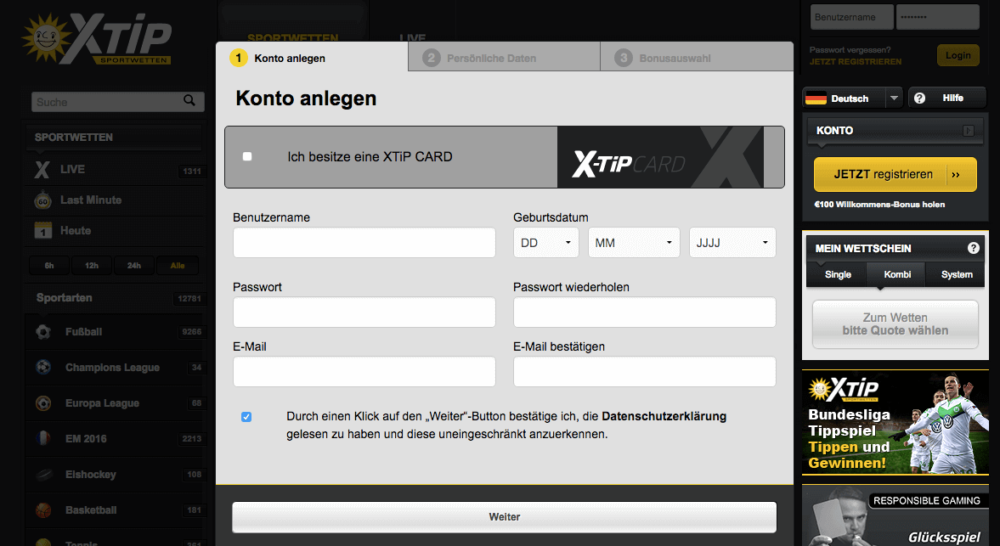Screen dimensions: 1000x546
Task: Check the 'Ich besitze eine XTiP CARD' box
Action: (247, 156)
